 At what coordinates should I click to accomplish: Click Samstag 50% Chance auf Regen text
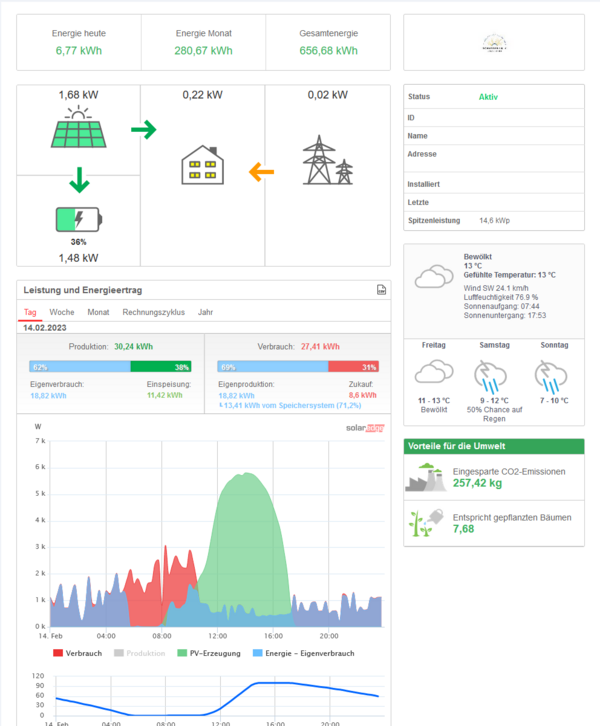[494, 414]
